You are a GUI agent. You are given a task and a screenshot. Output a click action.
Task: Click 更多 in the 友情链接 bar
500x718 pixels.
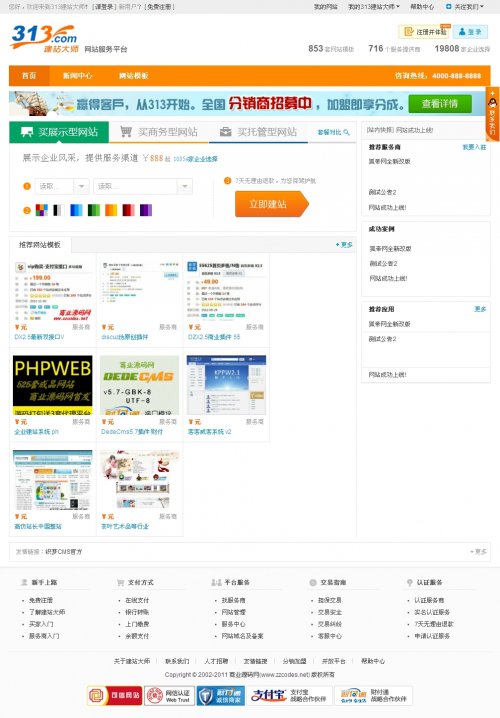click(478, 552)
